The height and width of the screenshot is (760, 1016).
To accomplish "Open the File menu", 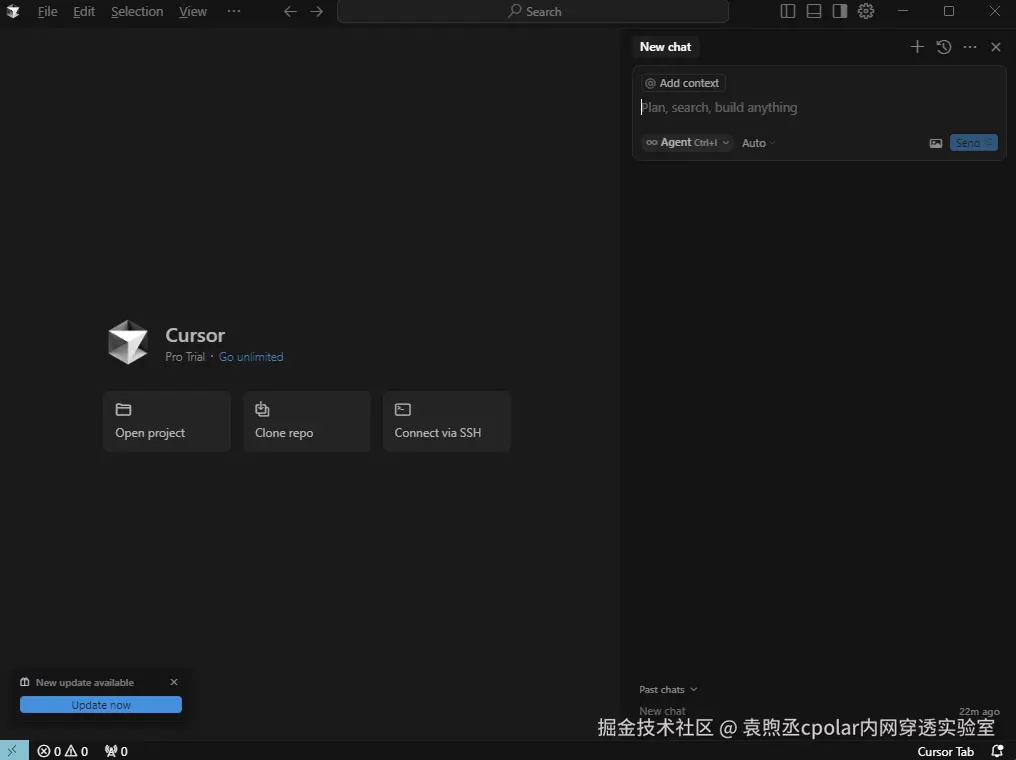I will pyautogui.click(x=47, y=12).
